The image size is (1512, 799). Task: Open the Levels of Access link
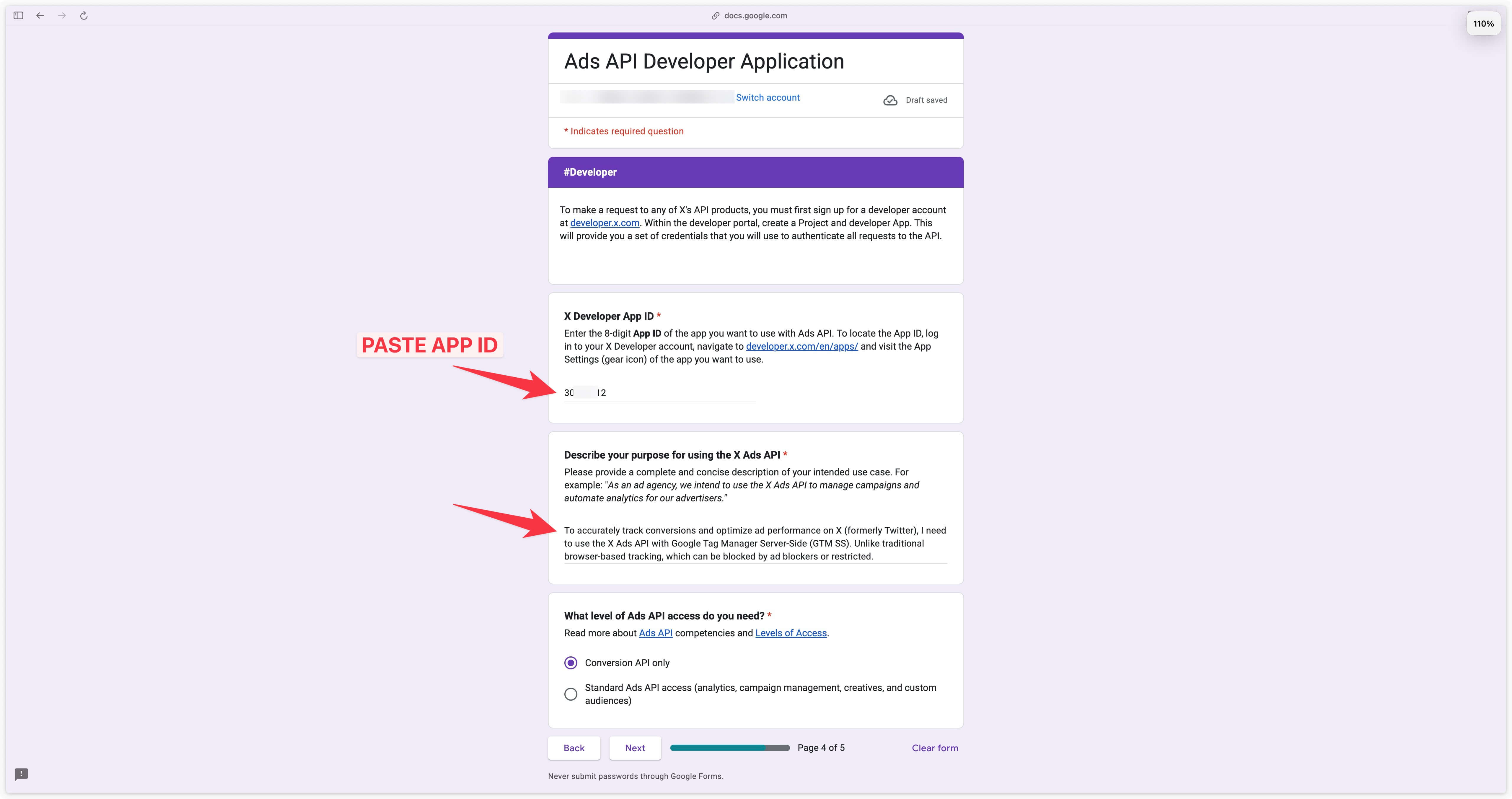click(791, 633)
